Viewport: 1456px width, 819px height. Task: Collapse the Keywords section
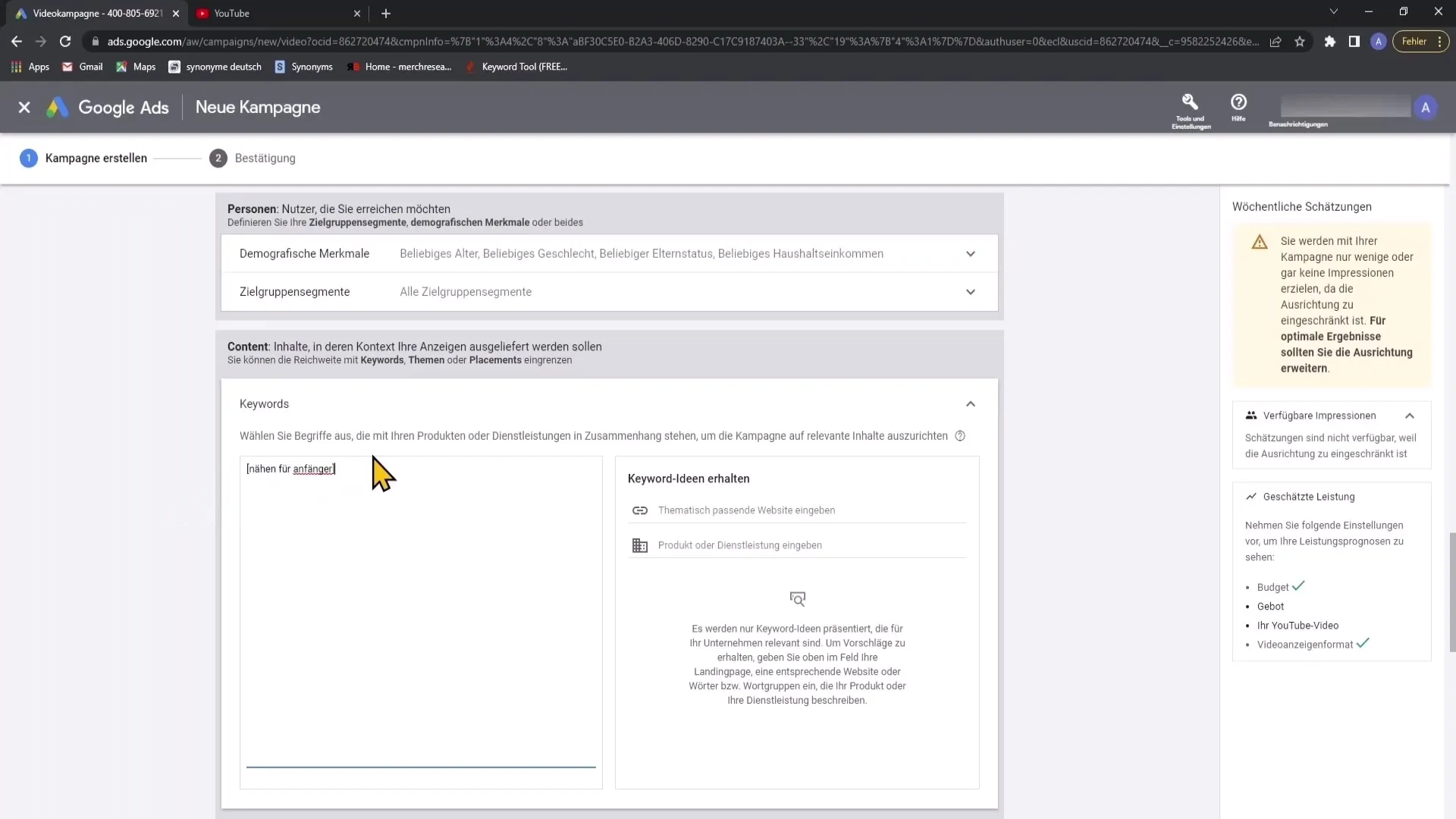[970, 404]
